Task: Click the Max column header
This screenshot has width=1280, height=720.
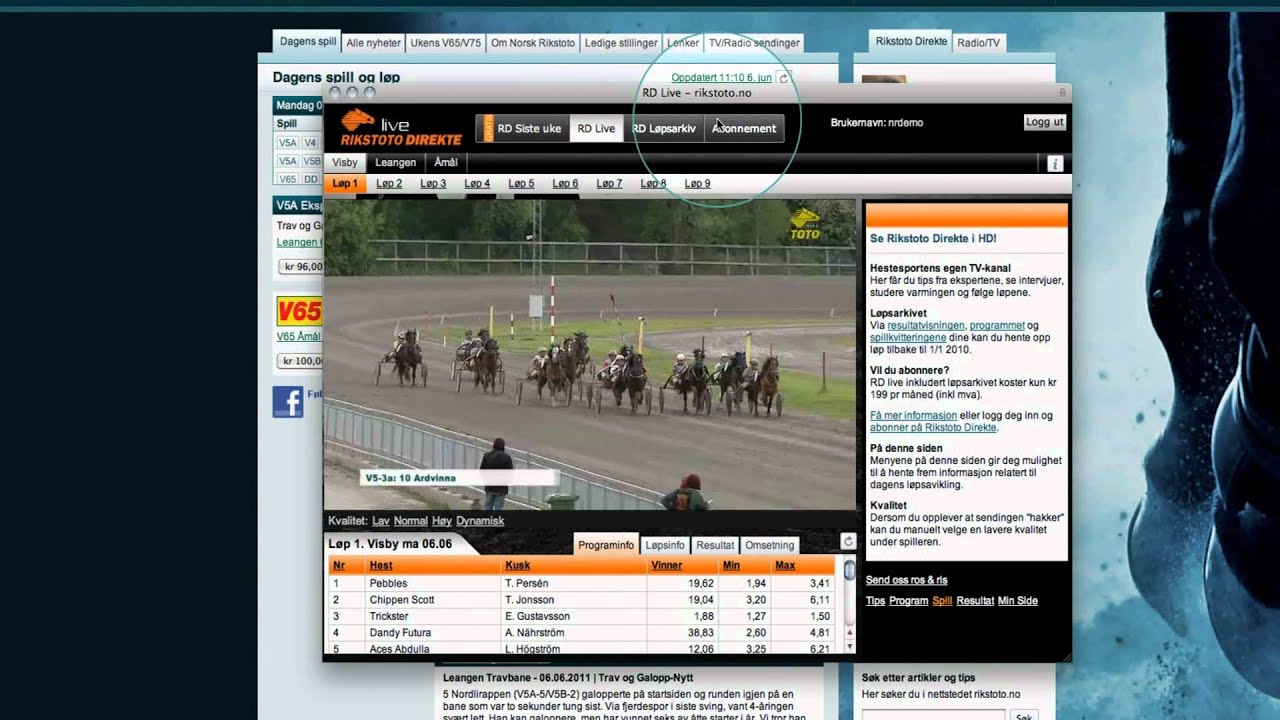Action: pyautogui.click(x=785, y=566)
